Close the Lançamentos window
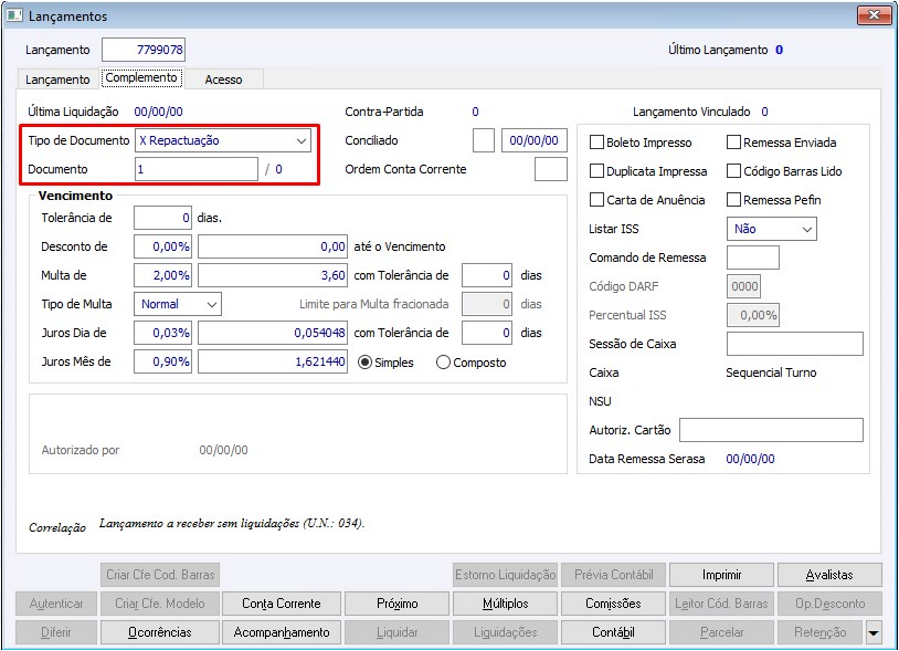The image size is (899, 651). coord(874,15)
